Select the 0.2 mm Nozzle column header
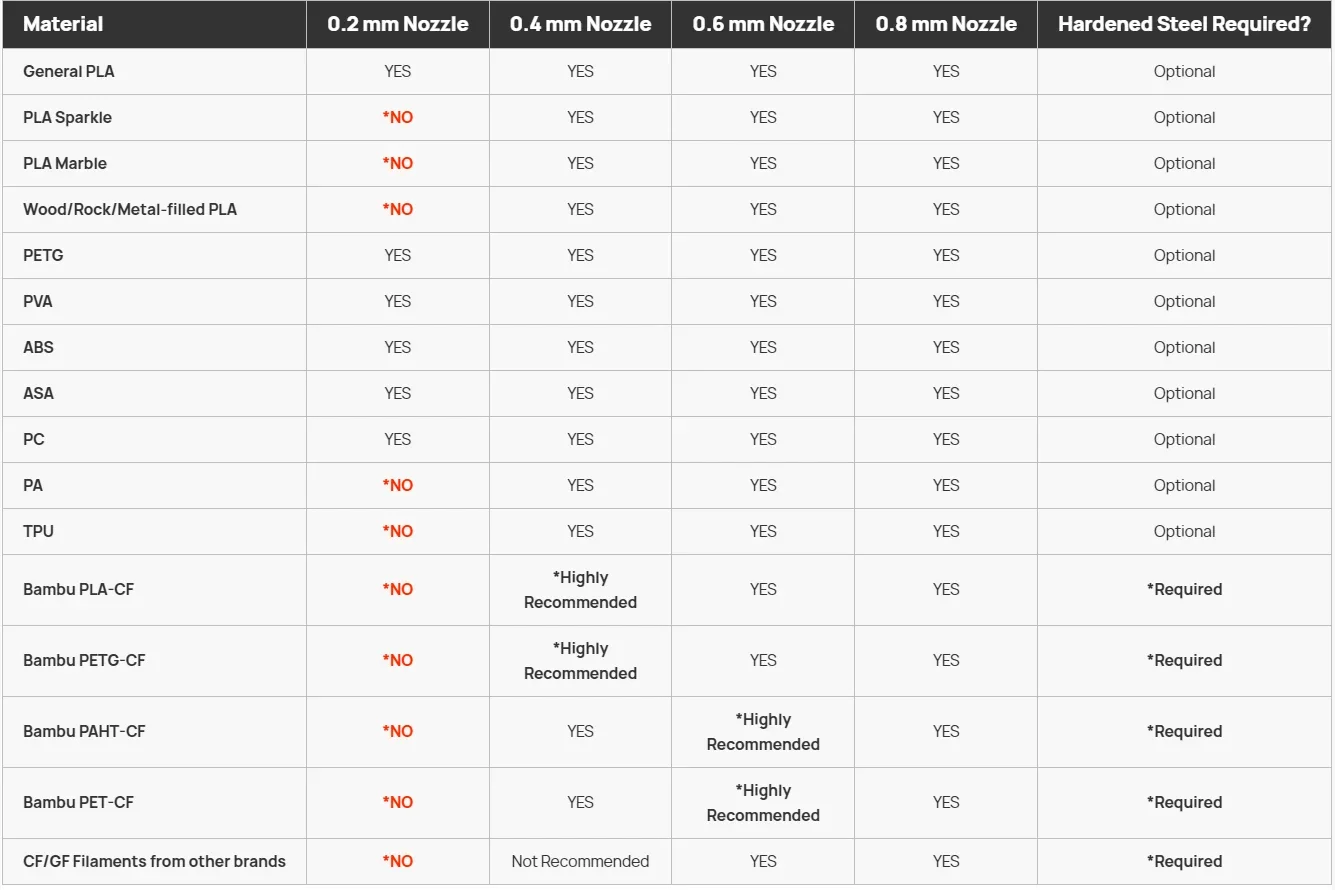Viewport: 1335px width, 890px height. [398, 24]
